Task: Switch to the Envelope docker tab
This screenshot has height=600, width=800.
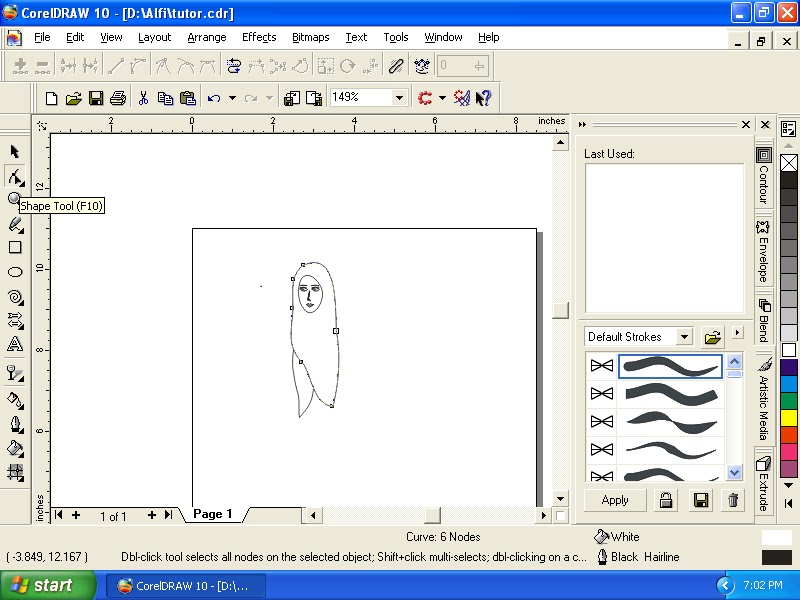Action: 764,252
